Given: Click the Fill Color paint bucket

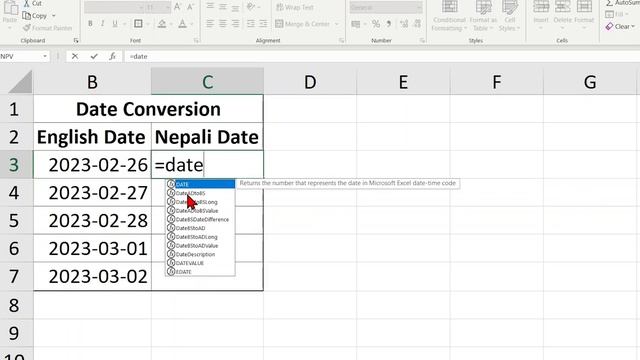Looking at the screenshot, I should (162, 24).
